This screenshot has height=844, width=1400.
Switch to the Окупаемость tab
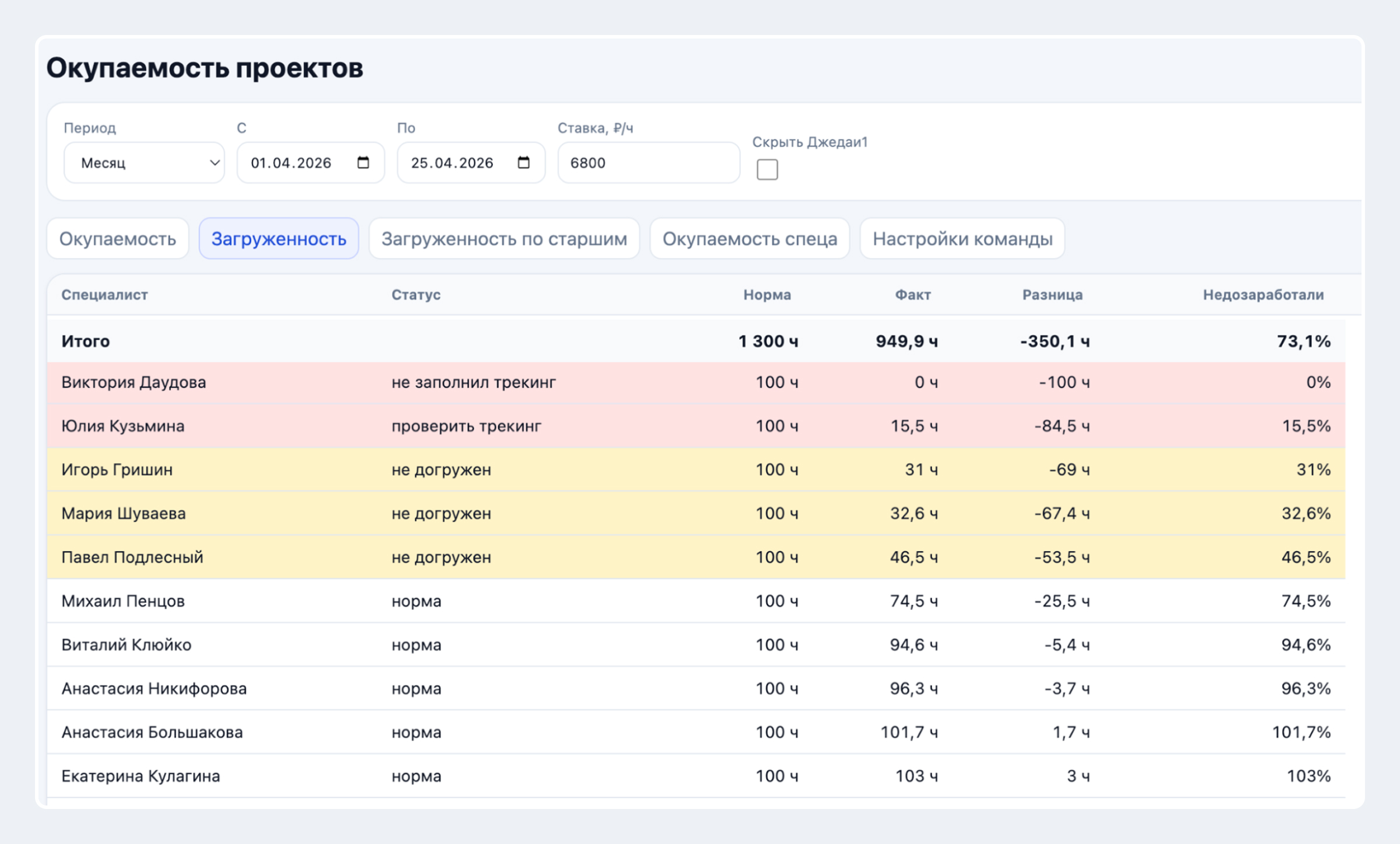(x=118, y=238)
